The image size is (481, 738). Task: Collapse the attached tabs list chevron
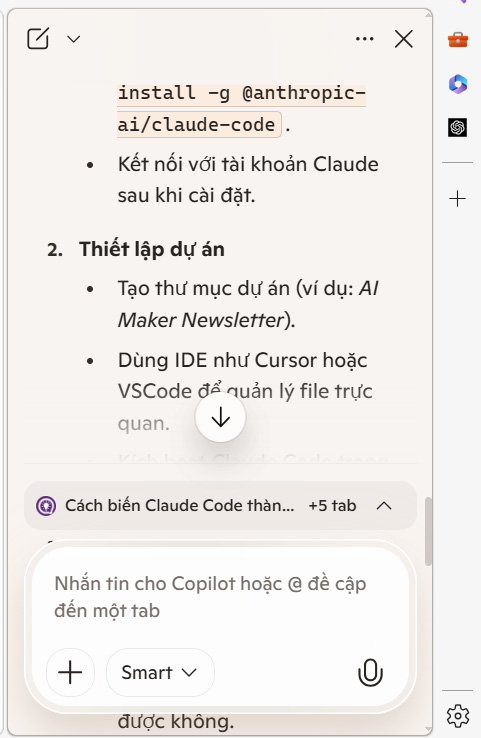click(385, 505)
